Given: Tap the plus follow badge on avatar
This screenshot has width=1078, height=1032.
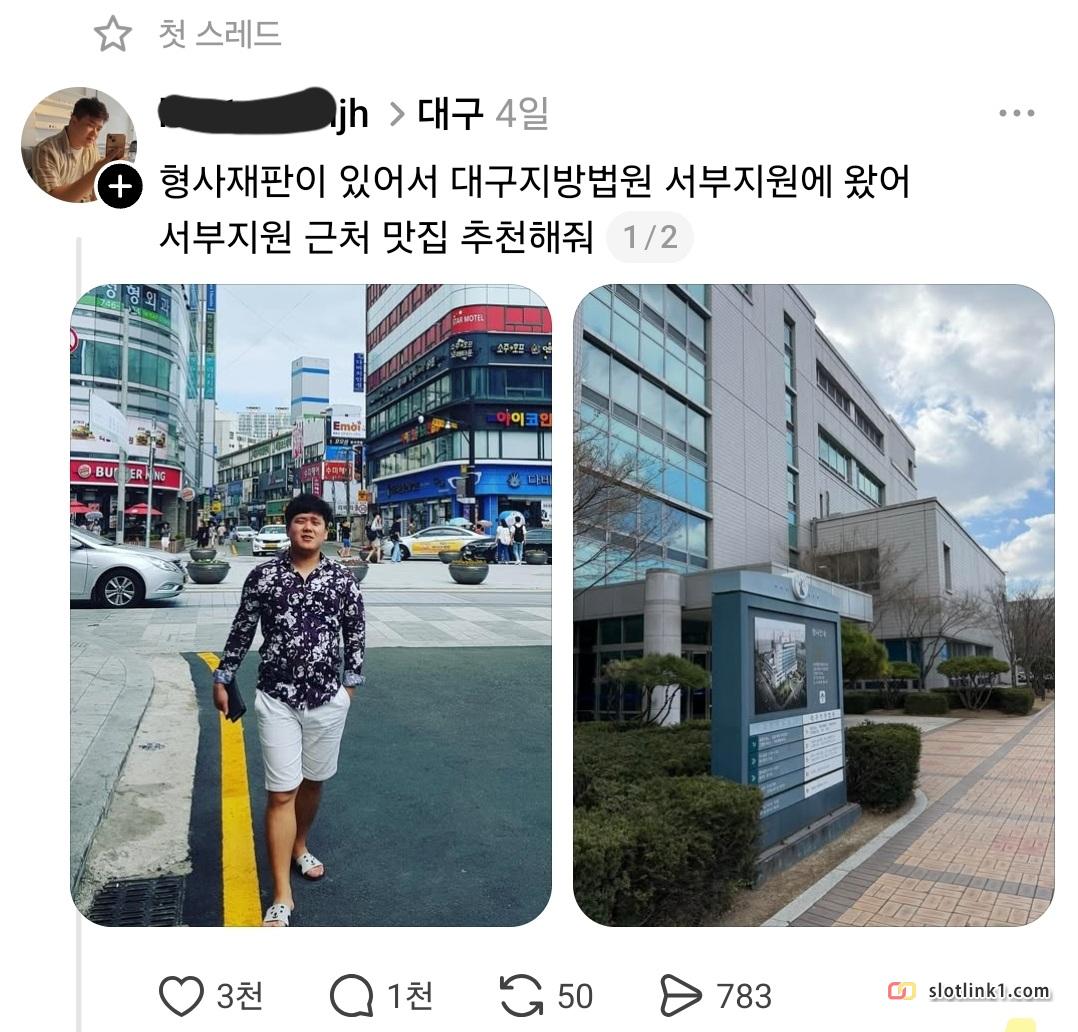Looking at the screenshot, I should point(120,186).
